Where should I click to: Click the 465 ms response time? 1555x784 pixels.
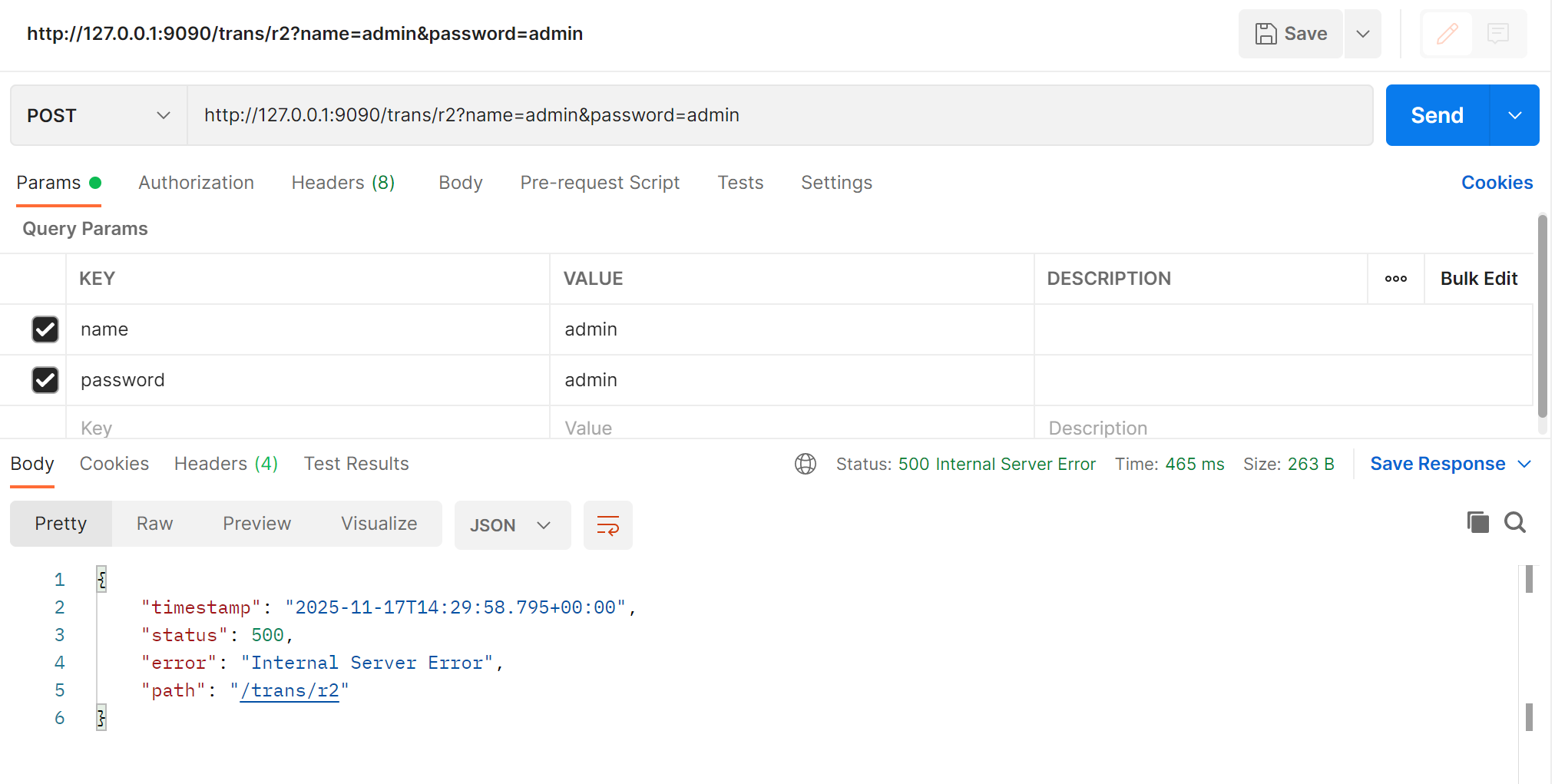[x=1195, y=464]
